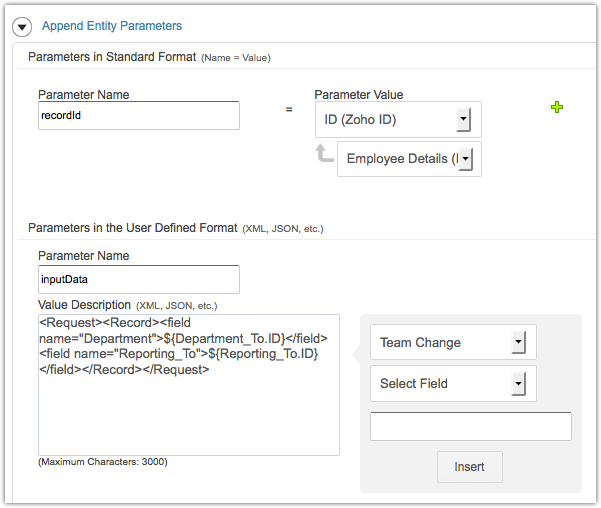
Task: Click the Parameters in Standard Format heading
Action: coord(112,58)
